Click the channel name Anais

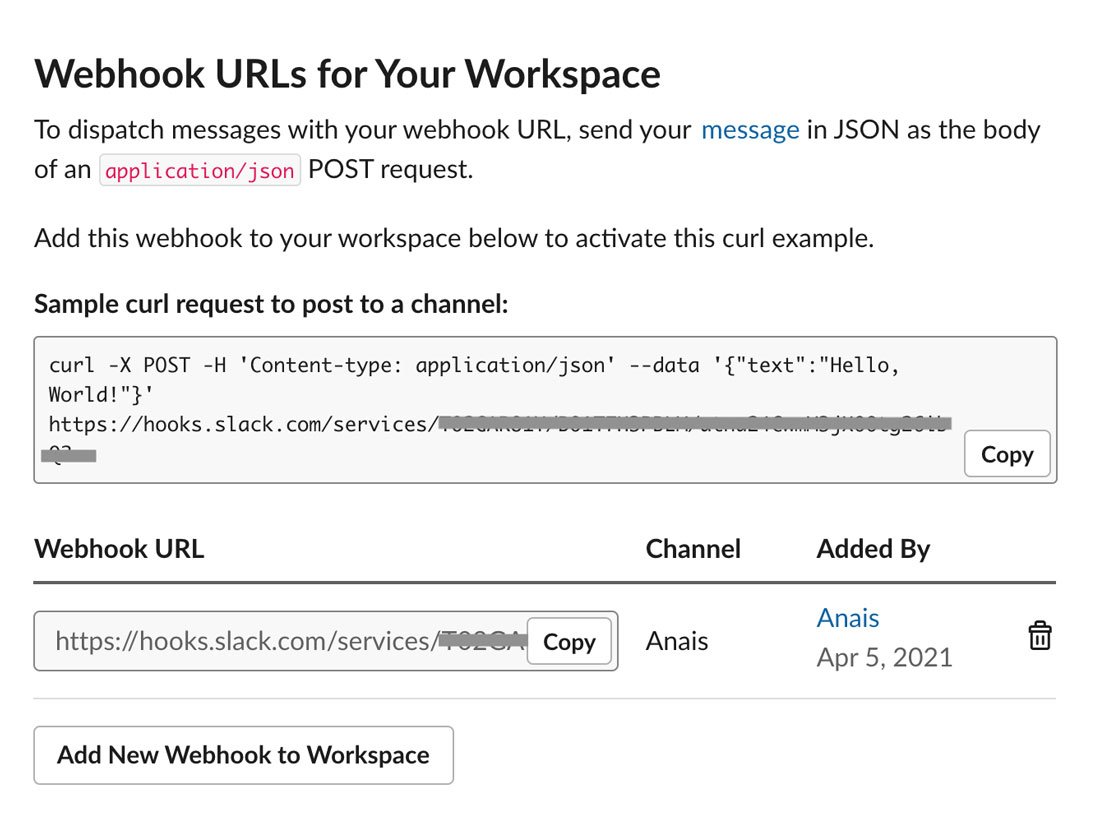coord(677,641)
